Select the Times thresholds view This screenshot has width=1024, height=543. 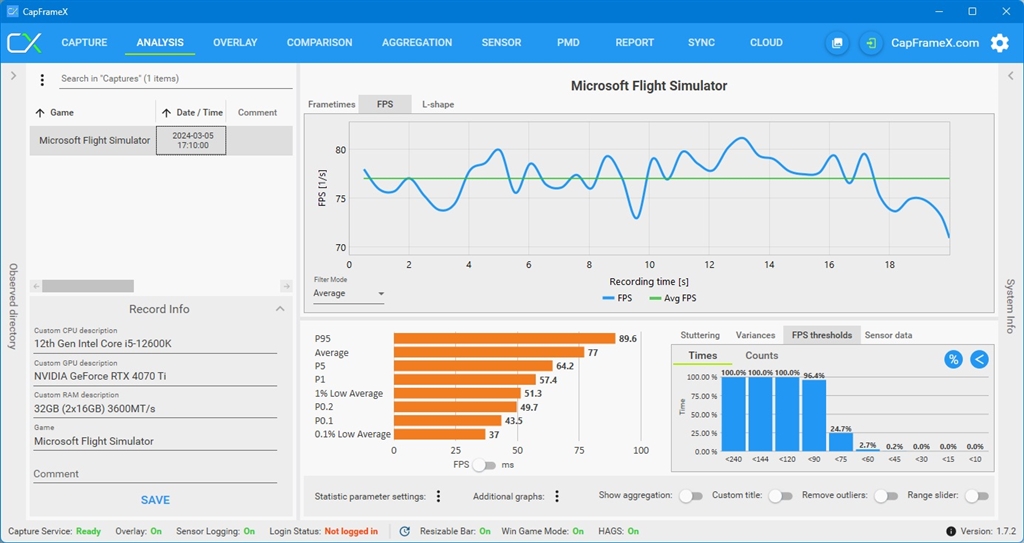point(703,356)
